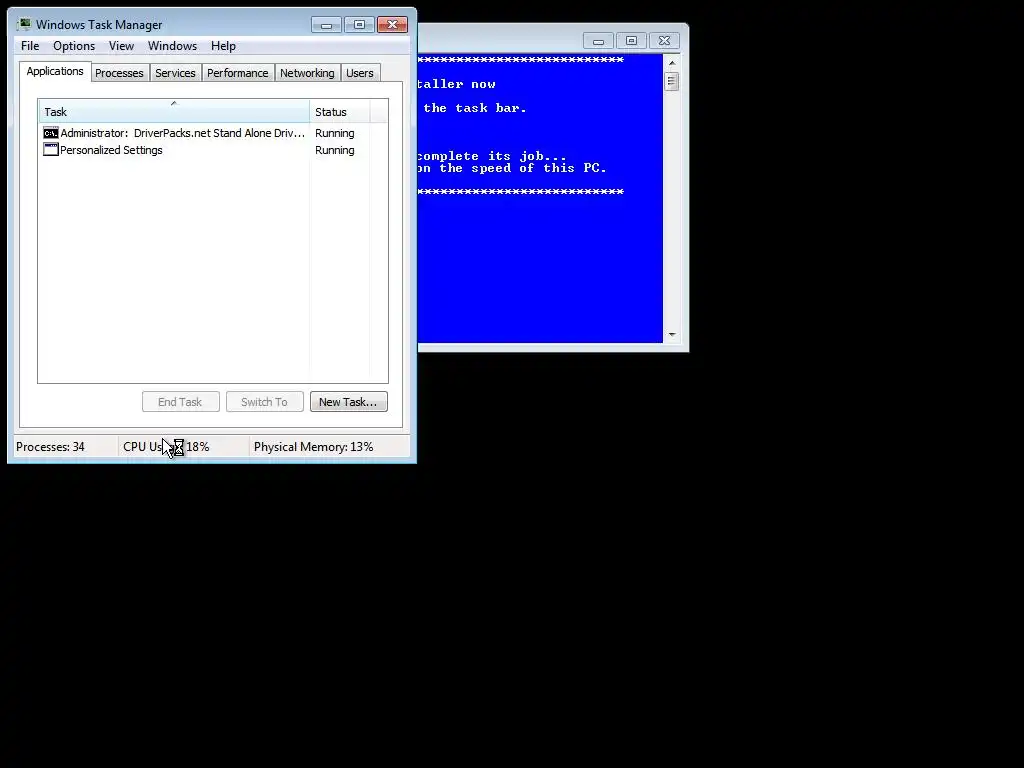Close the blue console window

pos(664,40)
